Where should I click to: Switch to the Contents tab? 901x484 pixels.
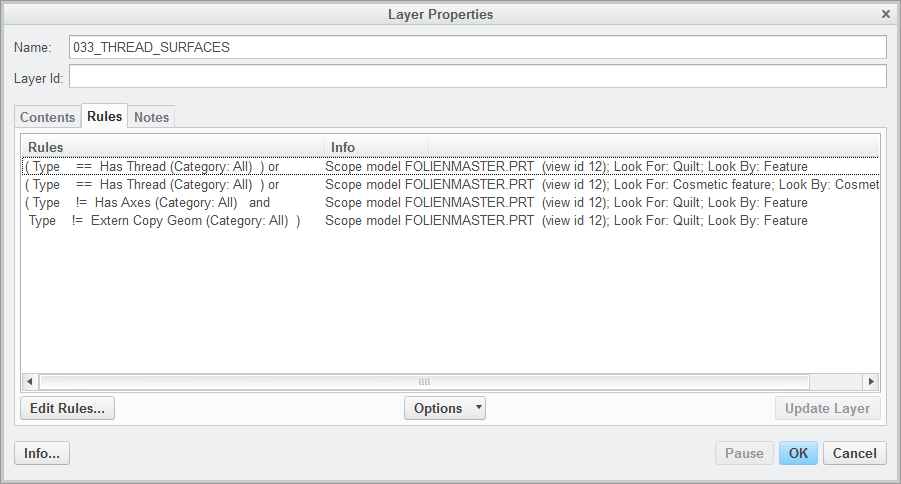point(48,117)
